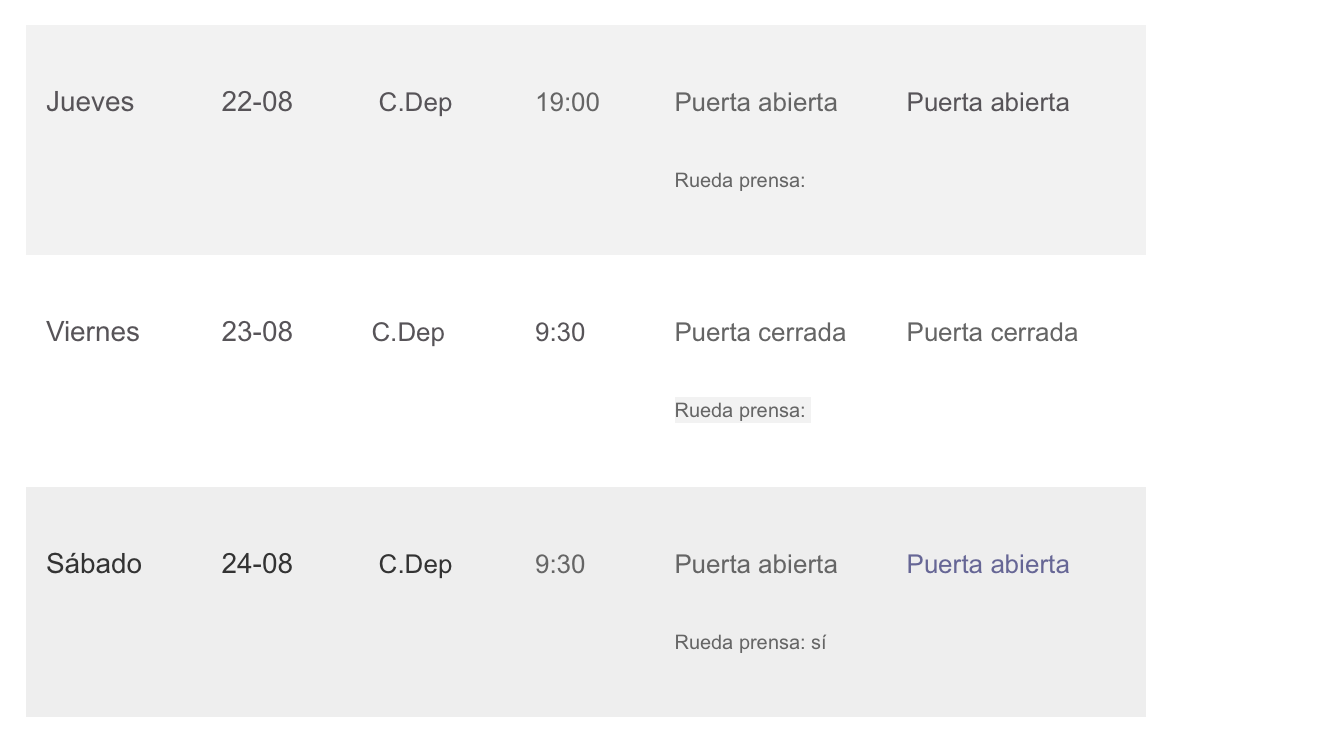
Task: Click last Puerta abierta in Jueves row
Action: click(988, 103)
